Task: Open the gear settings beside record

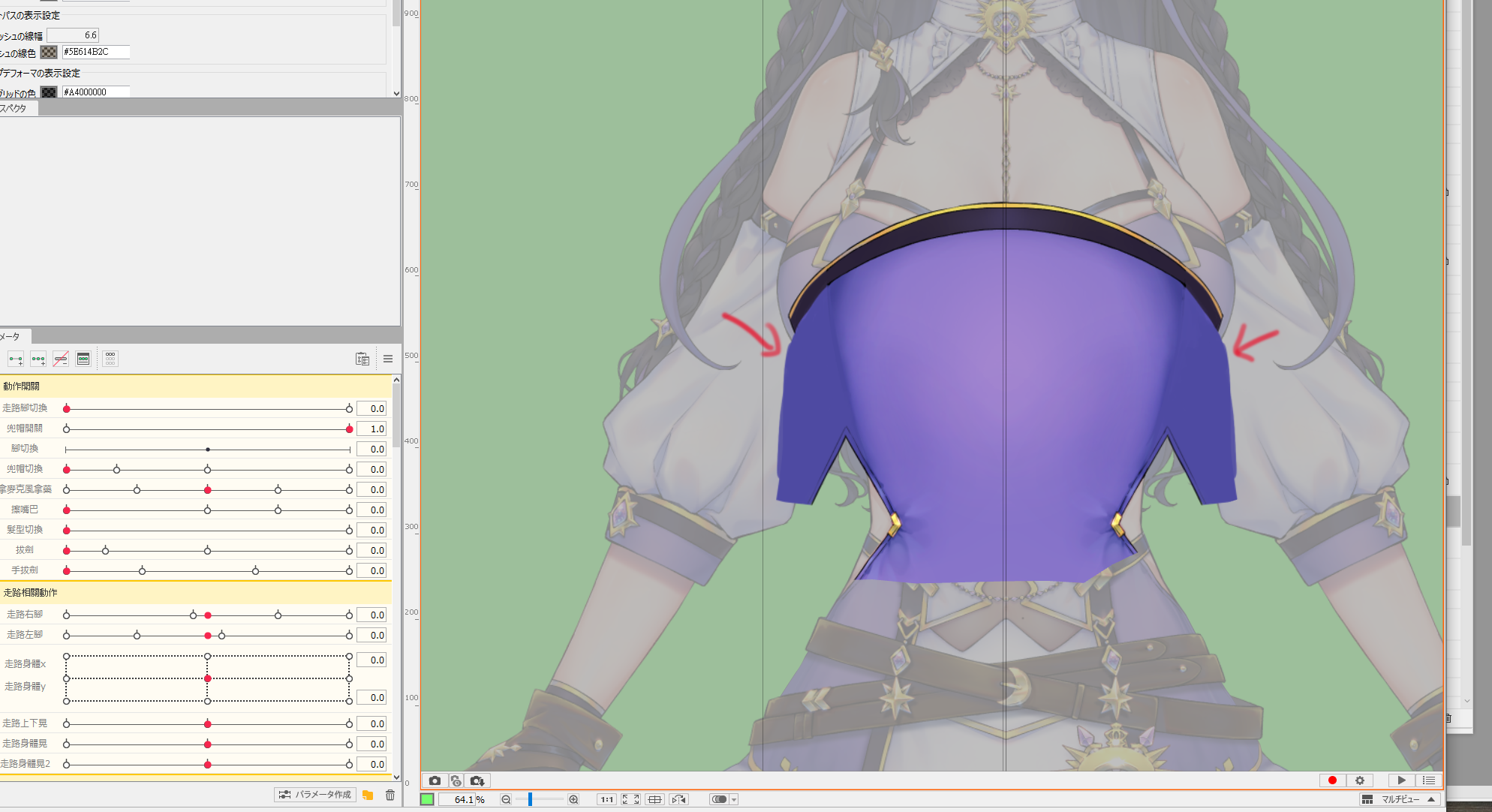Action: click(1359, 780)
